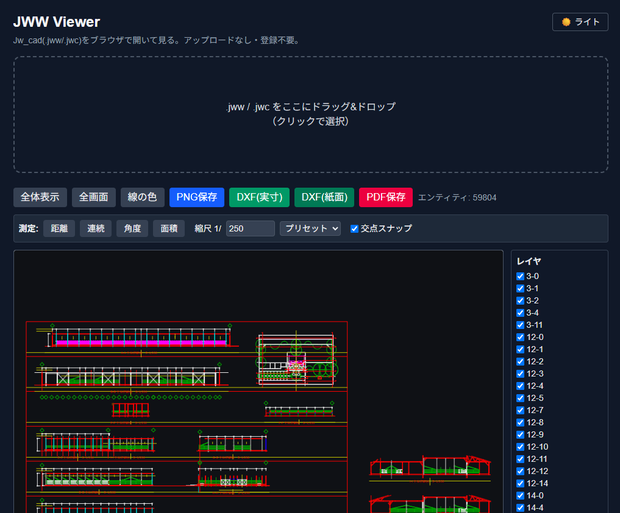
Task: Toggle layer 3-2 checkbox
Action: [520, 301]
